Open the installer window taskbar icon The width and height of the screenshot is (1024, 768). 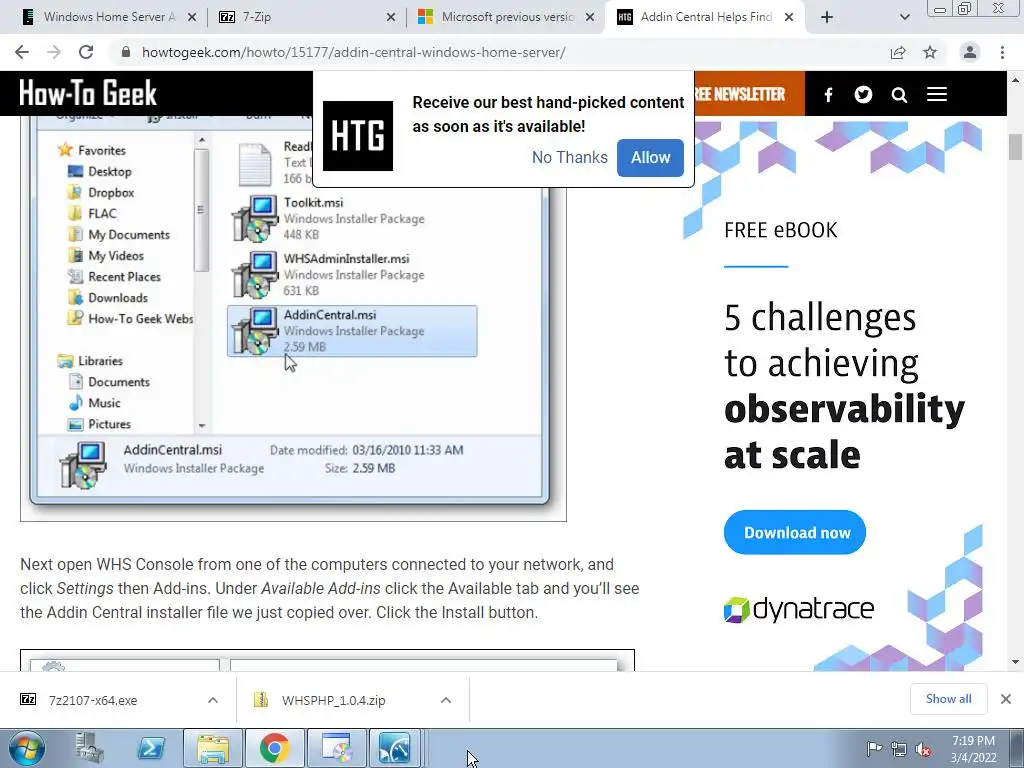(336, 748)
